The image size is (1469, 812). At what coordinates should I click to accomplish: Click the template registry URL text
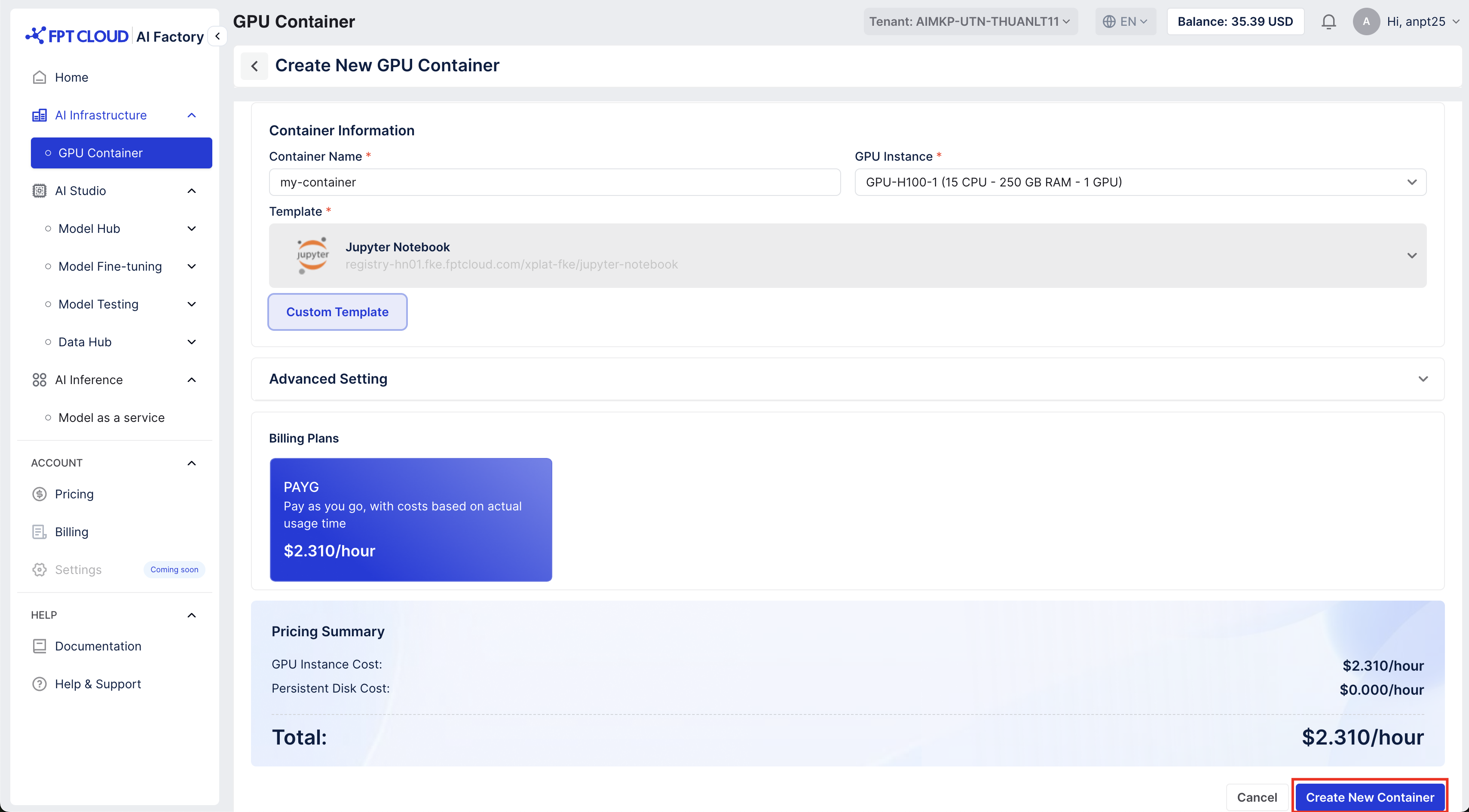click(511, 265)
